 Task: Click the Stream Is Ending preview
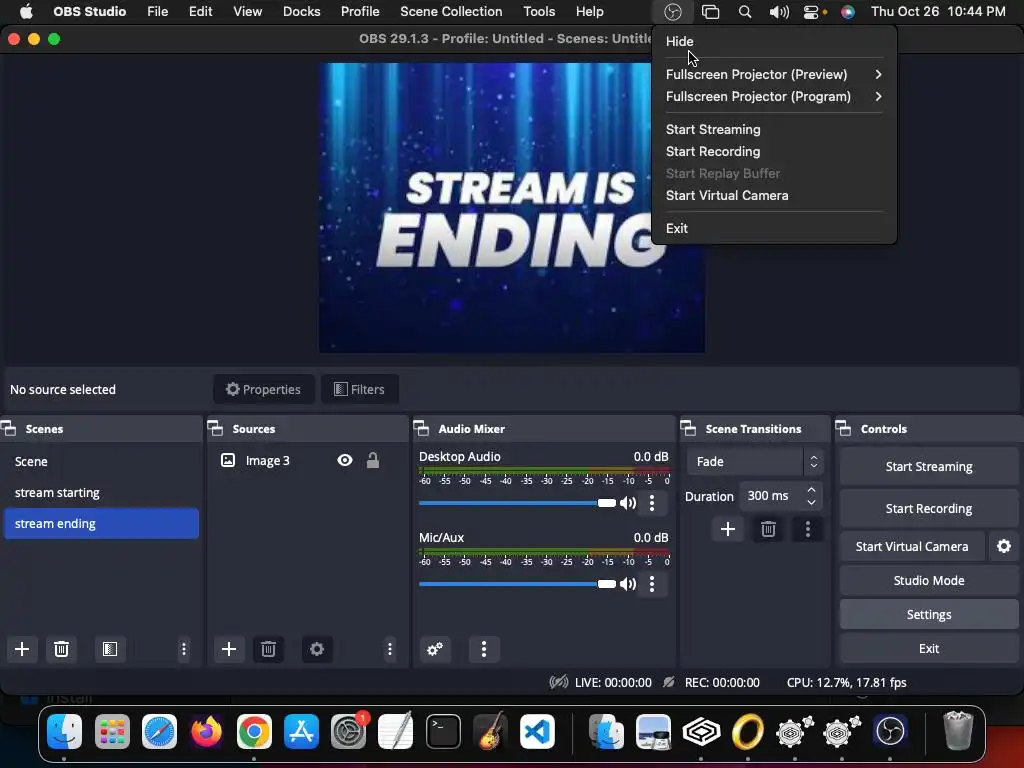tap(511, 208)
